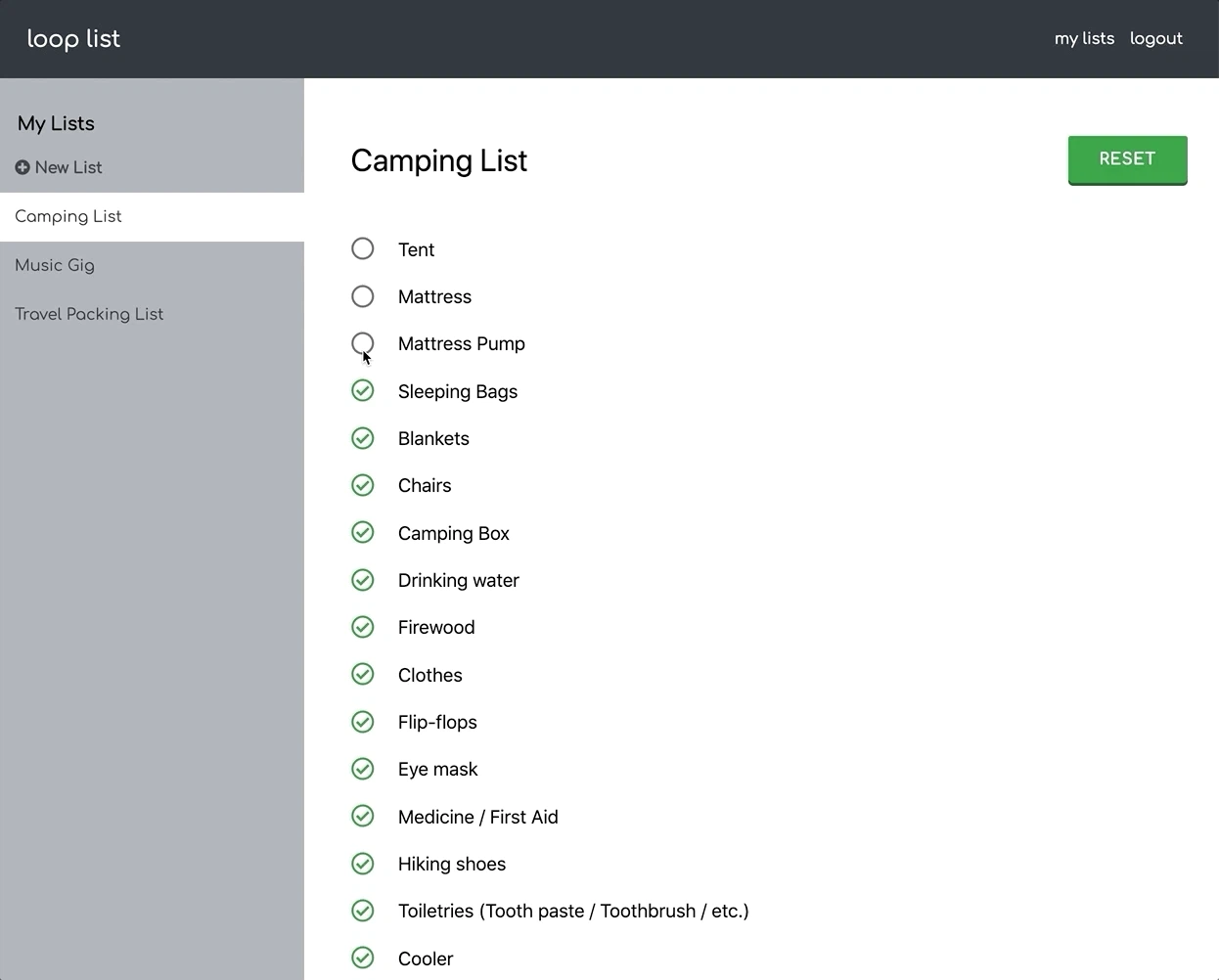Check off the Mattress Pump item
The image size is (1219, 980).
(x=363, y=343)
